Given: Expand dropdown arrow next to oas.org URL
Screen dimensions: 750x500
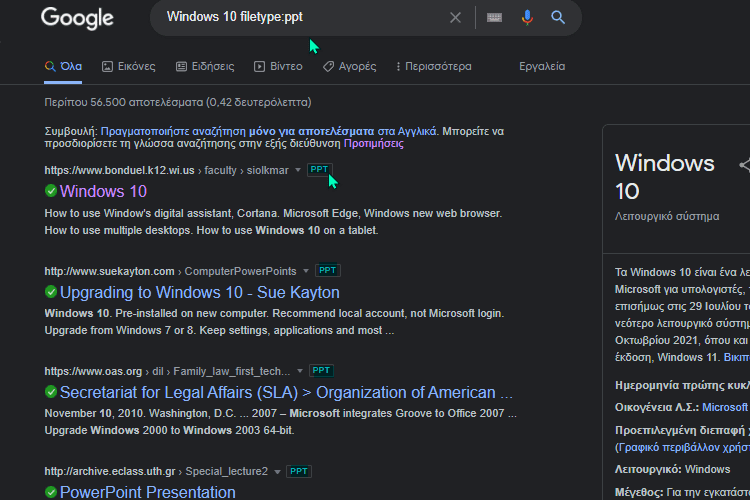Looking at the screenshot, I should click(x=300, y=371).
